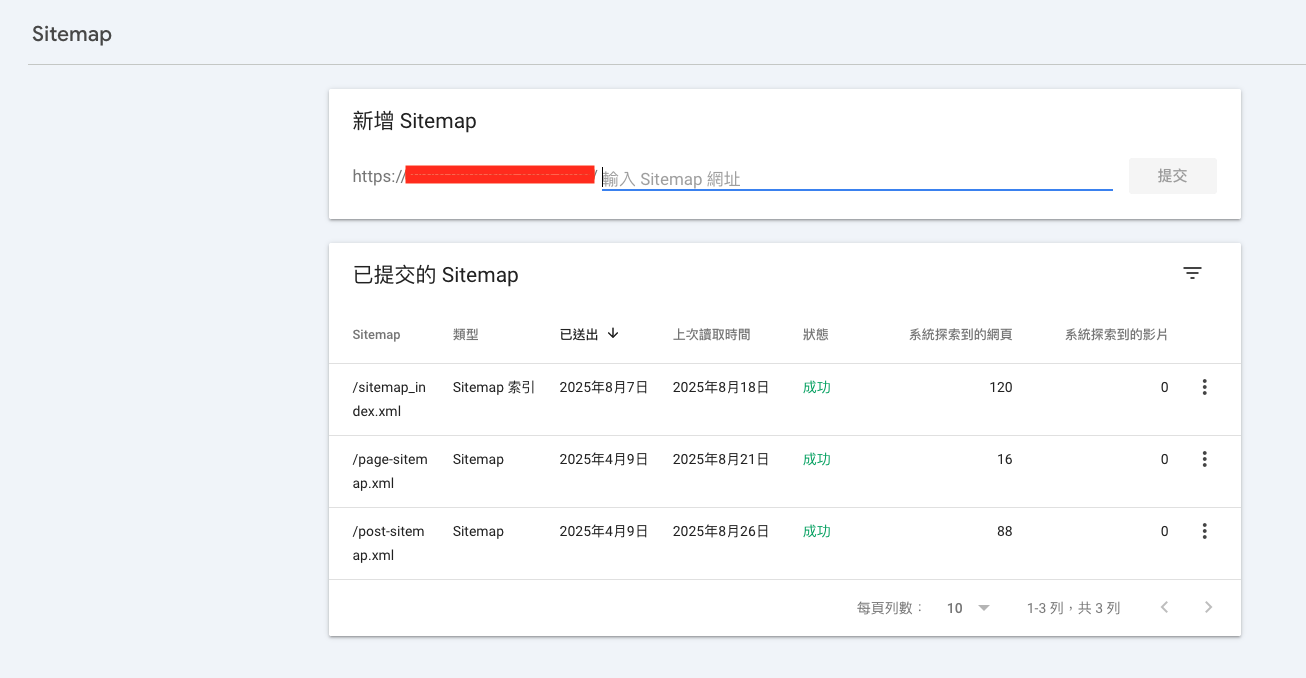Sort by the Sitemap column header
The image size is (1306, 678).
pos(376,335)
